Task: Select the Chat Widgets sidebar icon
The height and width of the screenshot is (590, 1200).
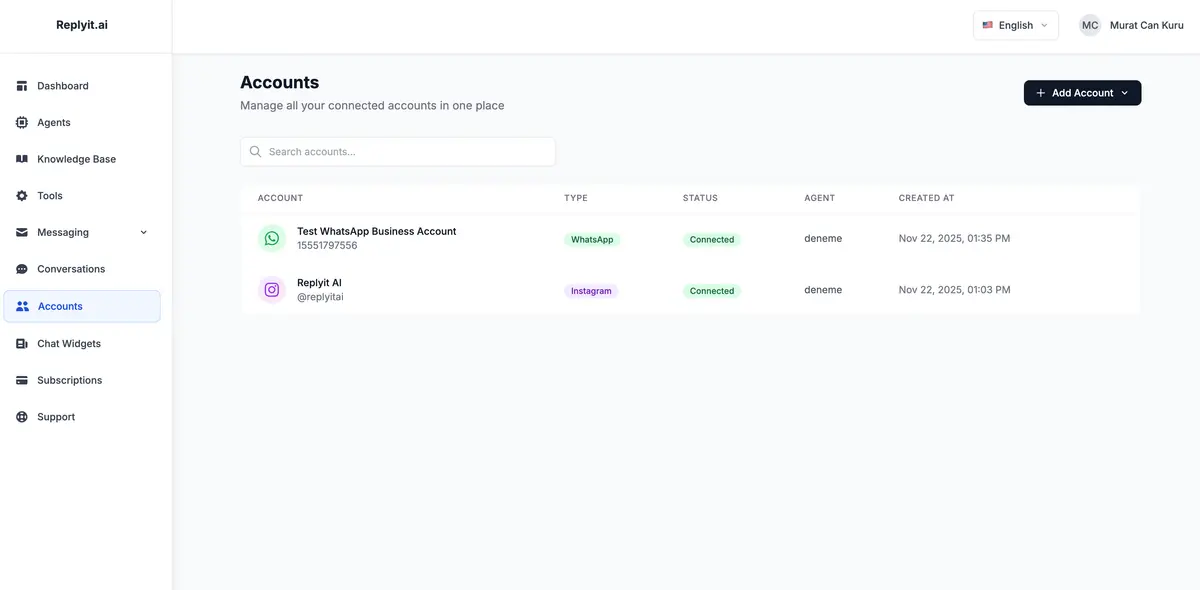Action: 21,342
